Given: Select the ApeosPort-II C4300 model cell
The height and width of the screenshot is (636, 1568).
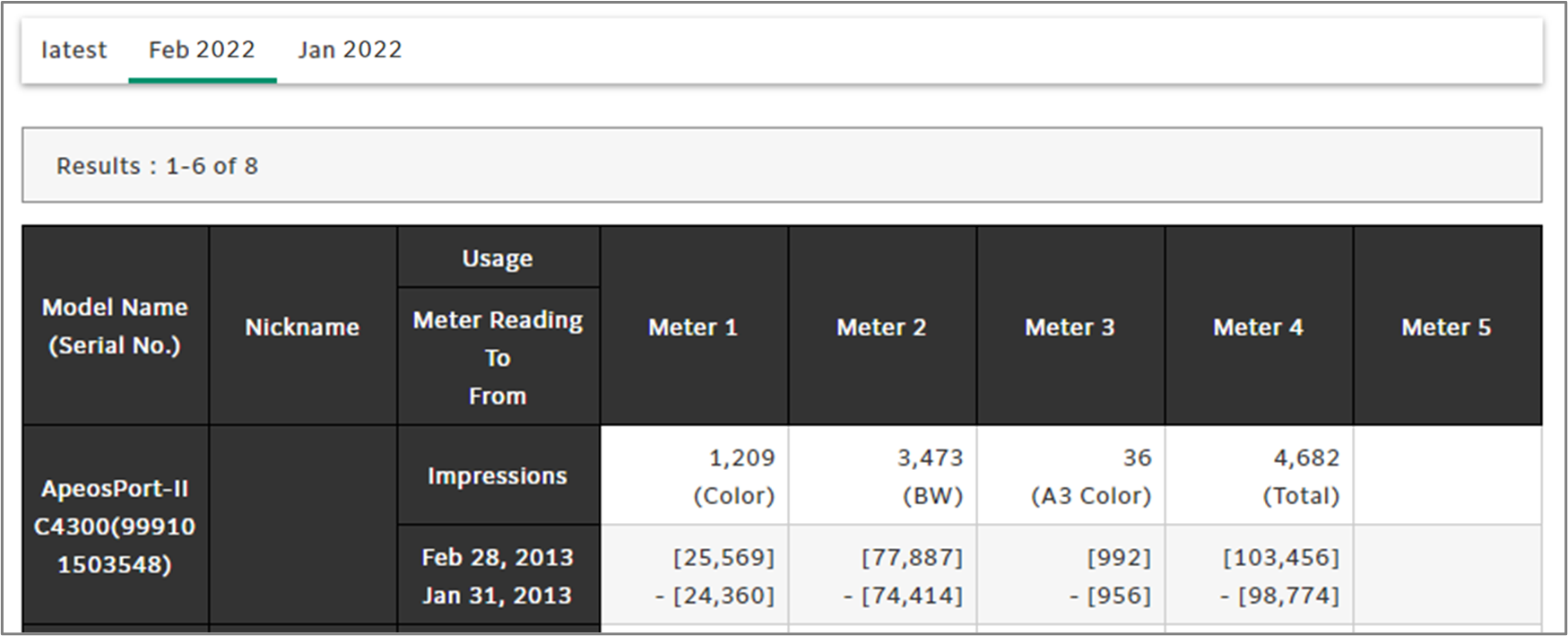Looking at the screenshot, I should pyautogui.click(x=115, y=527).
